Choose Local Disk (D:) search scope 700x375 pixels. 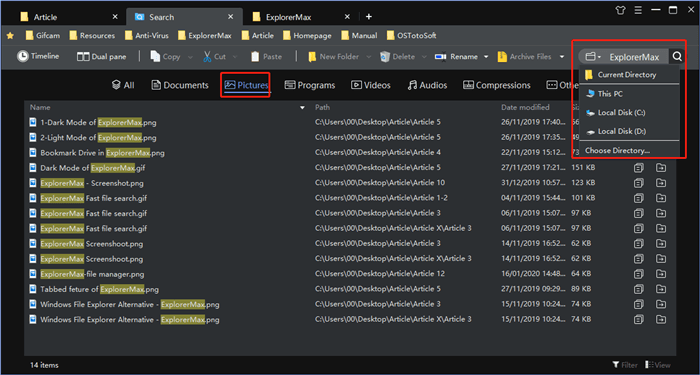pyautogui.click(x=629, y=132)
